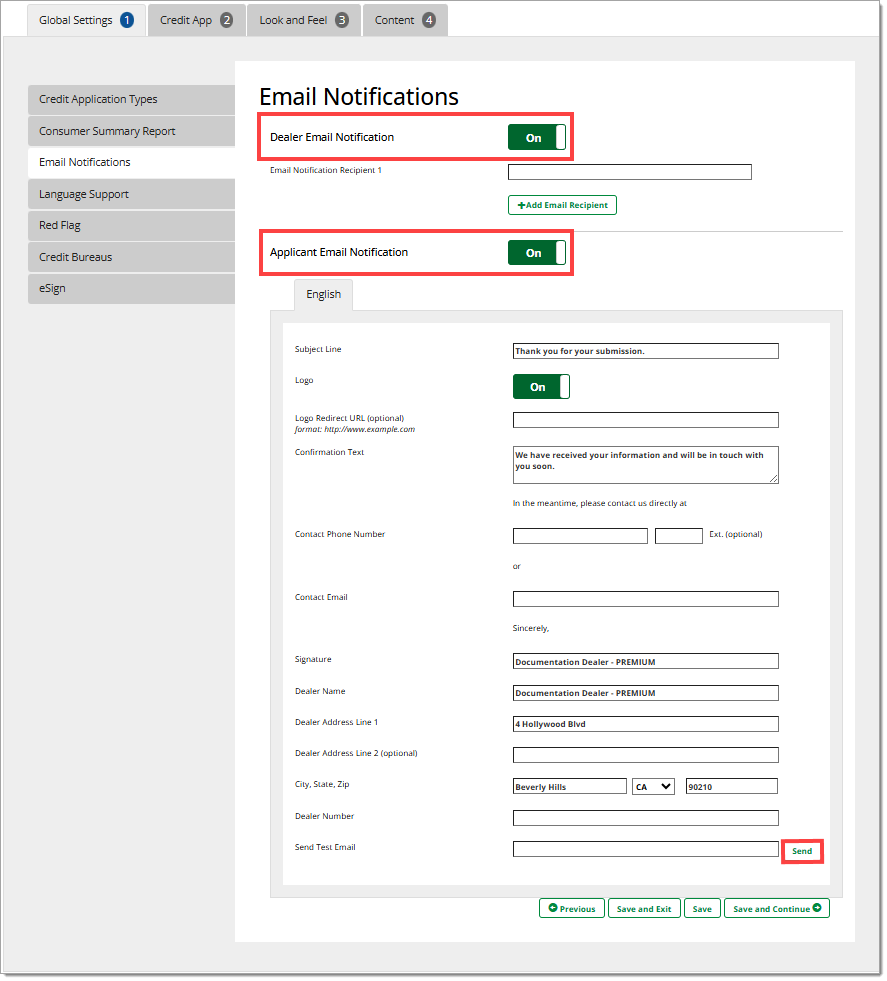
Task: Click the Save button
Action: pos(702,908)
